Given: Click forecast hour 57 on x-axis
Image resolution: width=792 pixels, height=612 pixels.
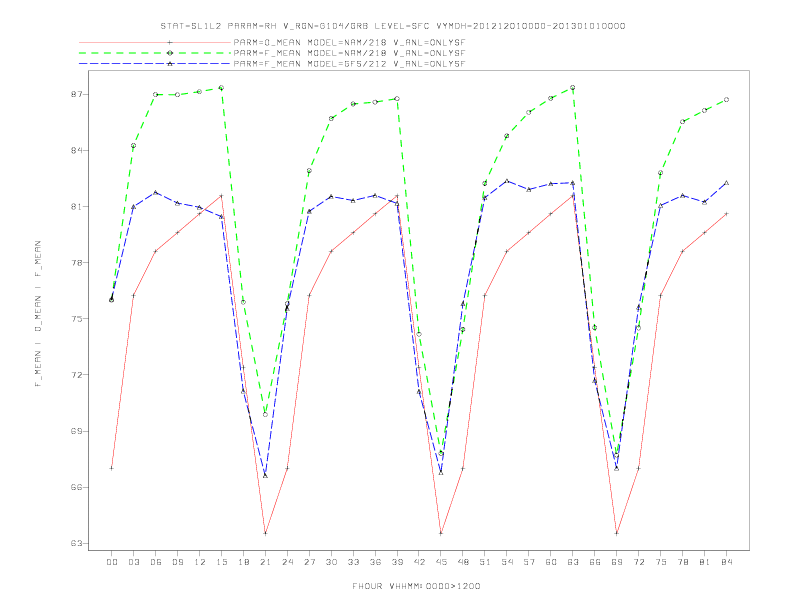Looking at the screenshot, I should (x=529, y=562).
